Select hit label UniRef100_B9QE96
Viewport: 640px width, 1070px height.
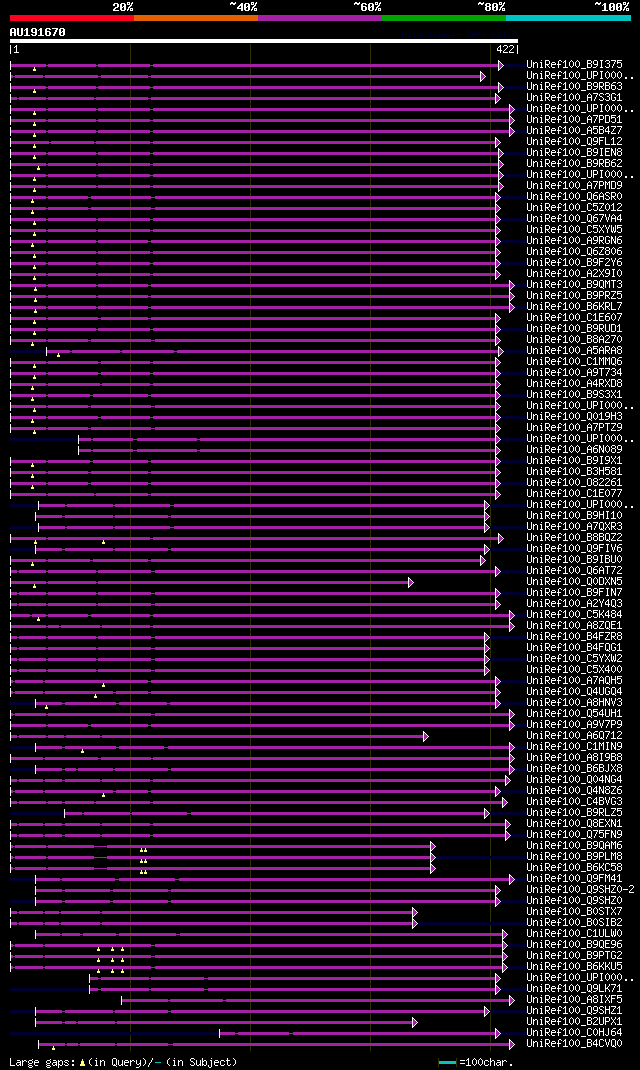pyautogui.click(x=574, y=944)
